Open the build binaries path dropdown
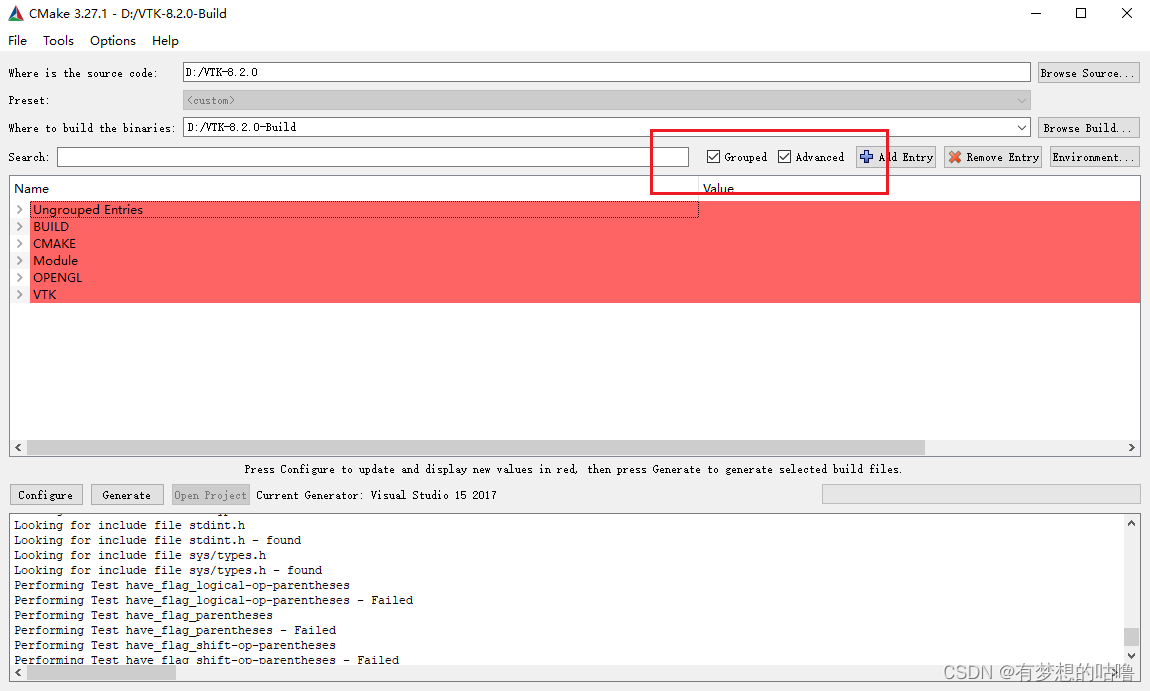This screenshot has width=1150, height=691. click(1021, 127)
